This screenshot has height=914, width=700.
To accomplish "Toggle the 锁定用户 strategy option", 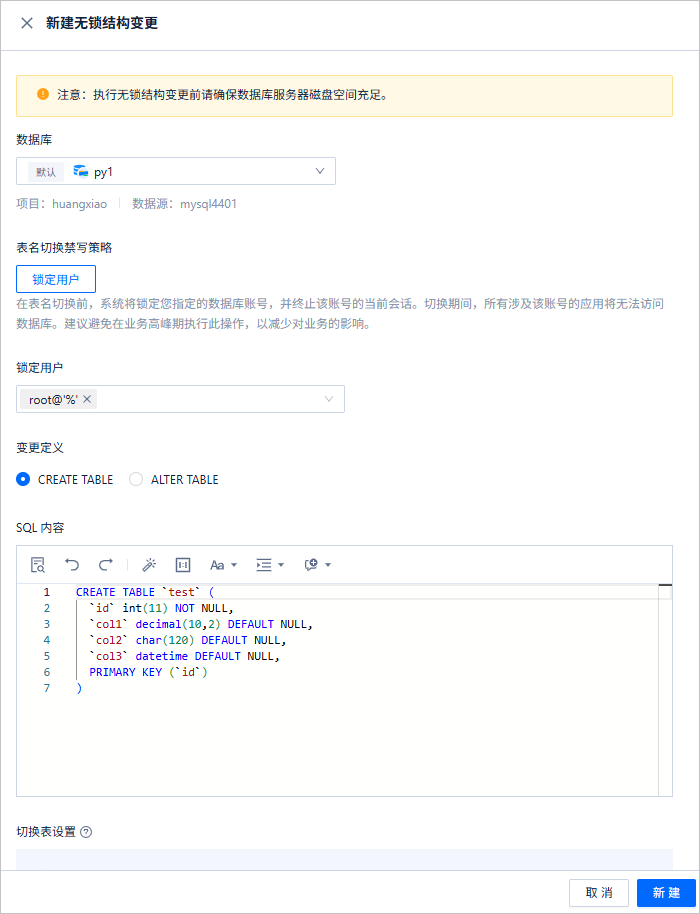I will 56,279.
